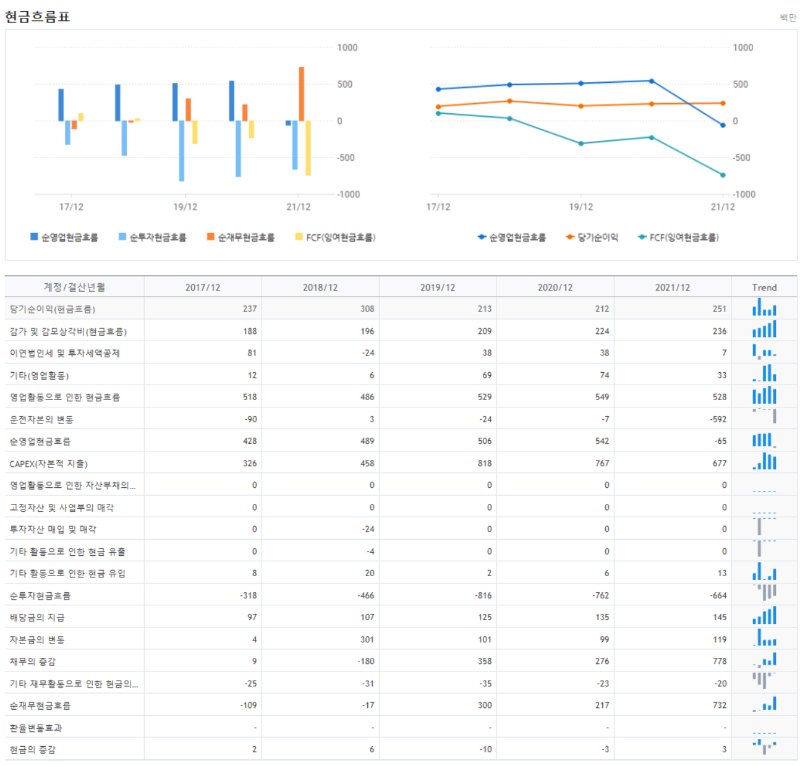Select the 순투자현금흐름 table row label
800x766 pixels.
tap(40, 596)
